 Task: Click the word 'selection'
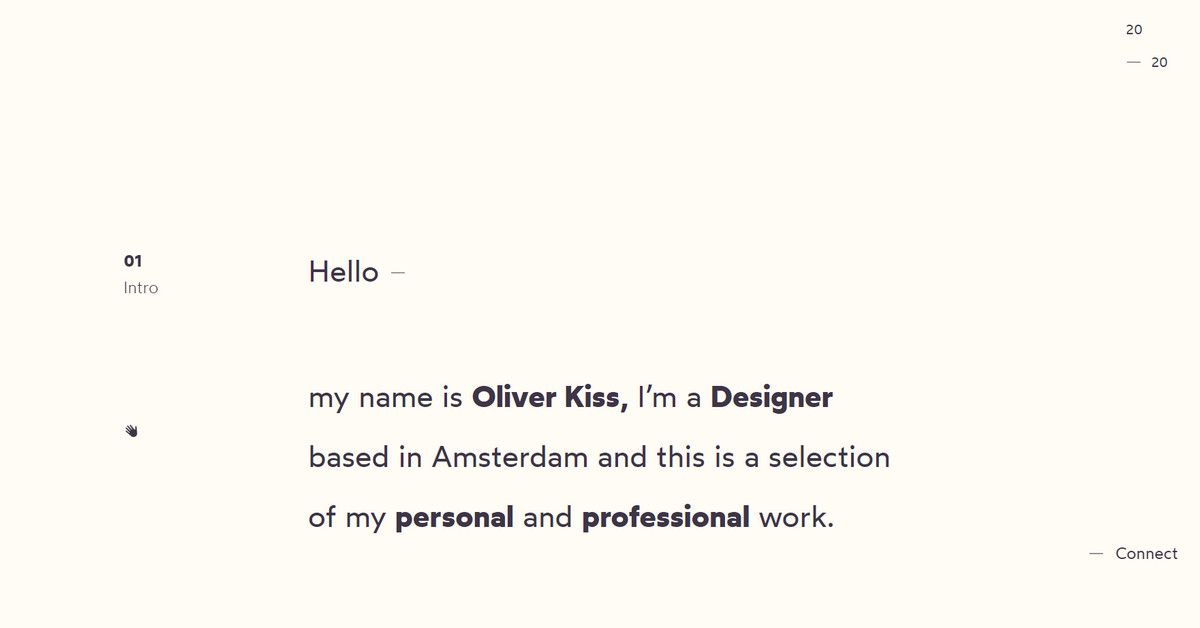tap(829, 458)
